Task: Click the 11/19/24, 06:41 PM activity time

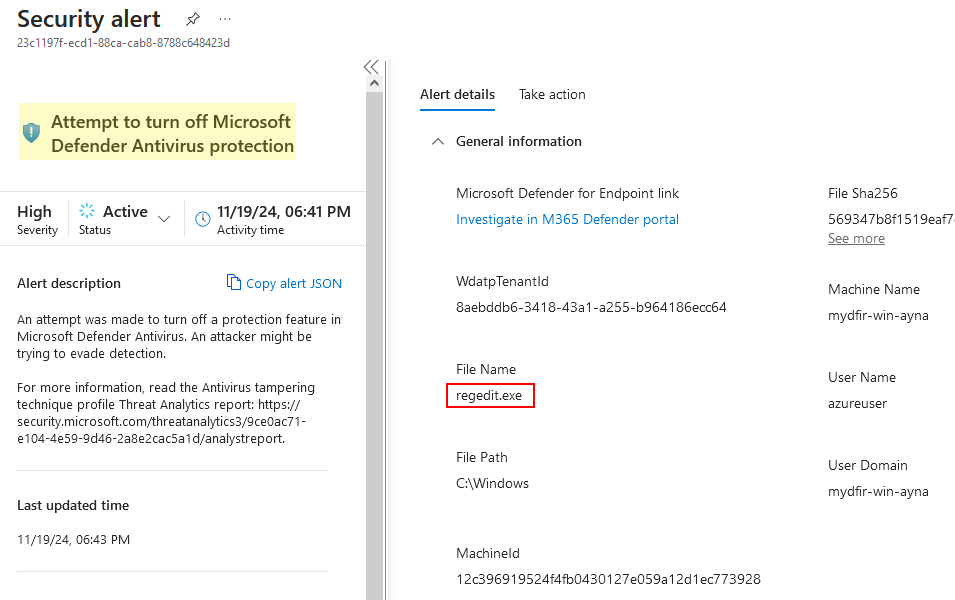Action: 284,211
